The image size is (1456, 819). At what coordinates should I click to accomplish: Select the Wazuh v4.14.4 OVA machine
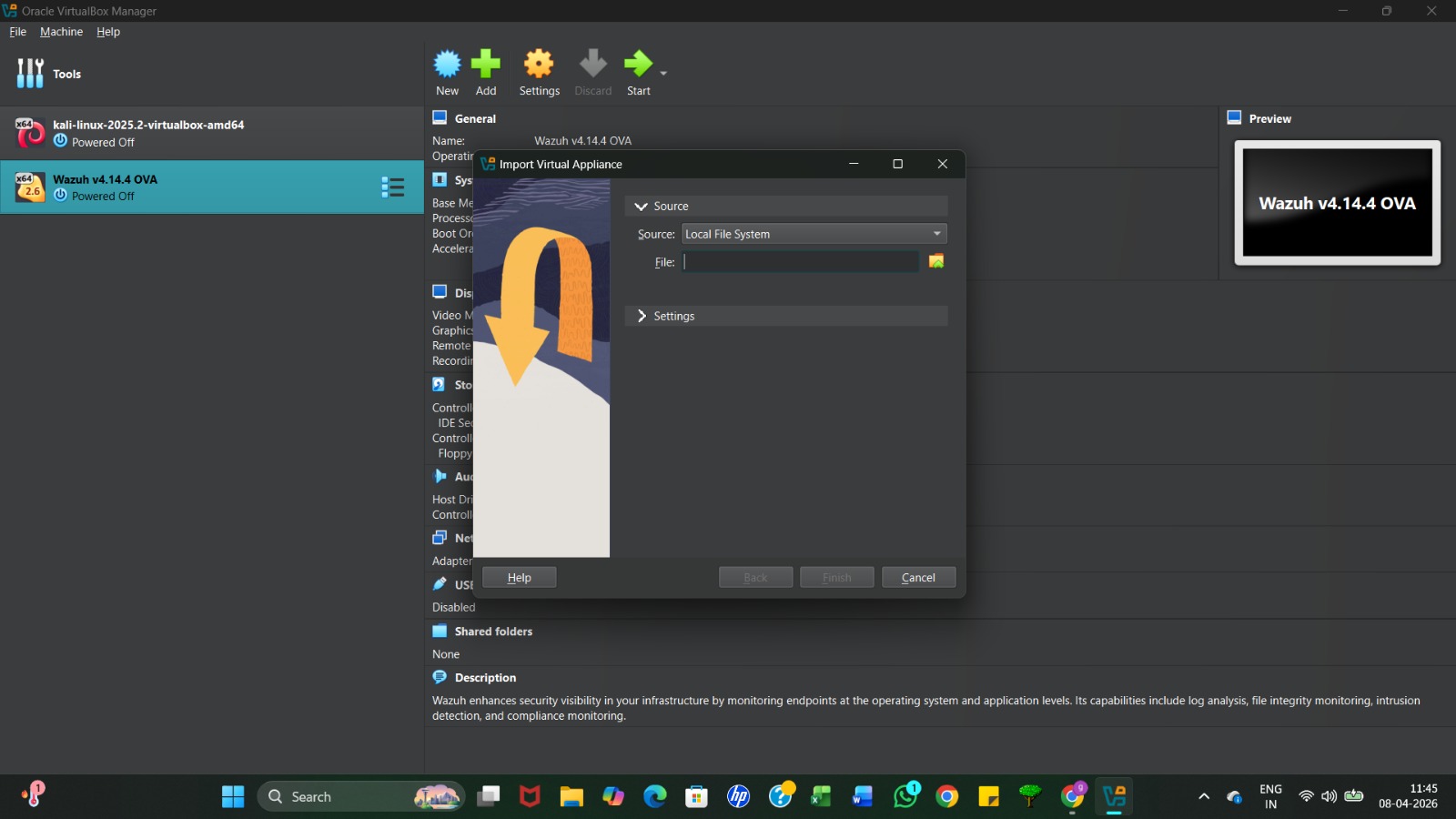[212, 187]
